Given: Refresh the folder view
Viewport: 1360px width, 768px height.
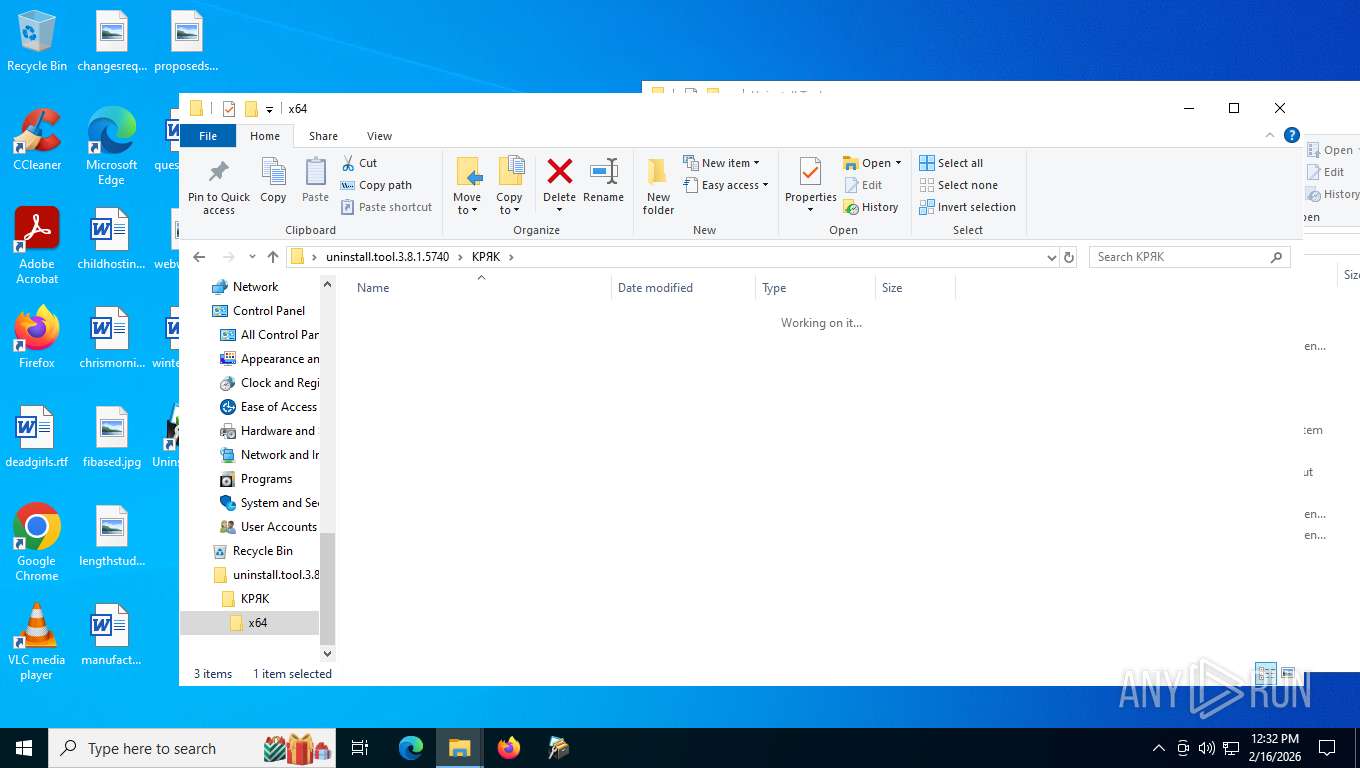Looking at the screenshot, I should click(x=1069, y=257).
